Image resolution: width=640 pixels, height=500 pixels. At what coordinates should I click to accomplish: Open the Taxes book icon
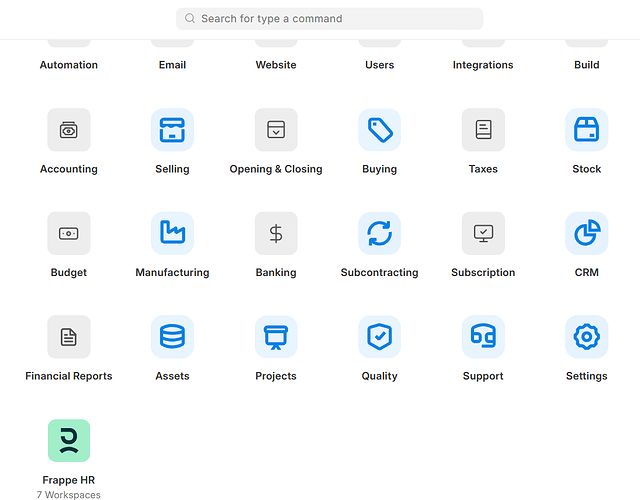[x=483, y=130]
